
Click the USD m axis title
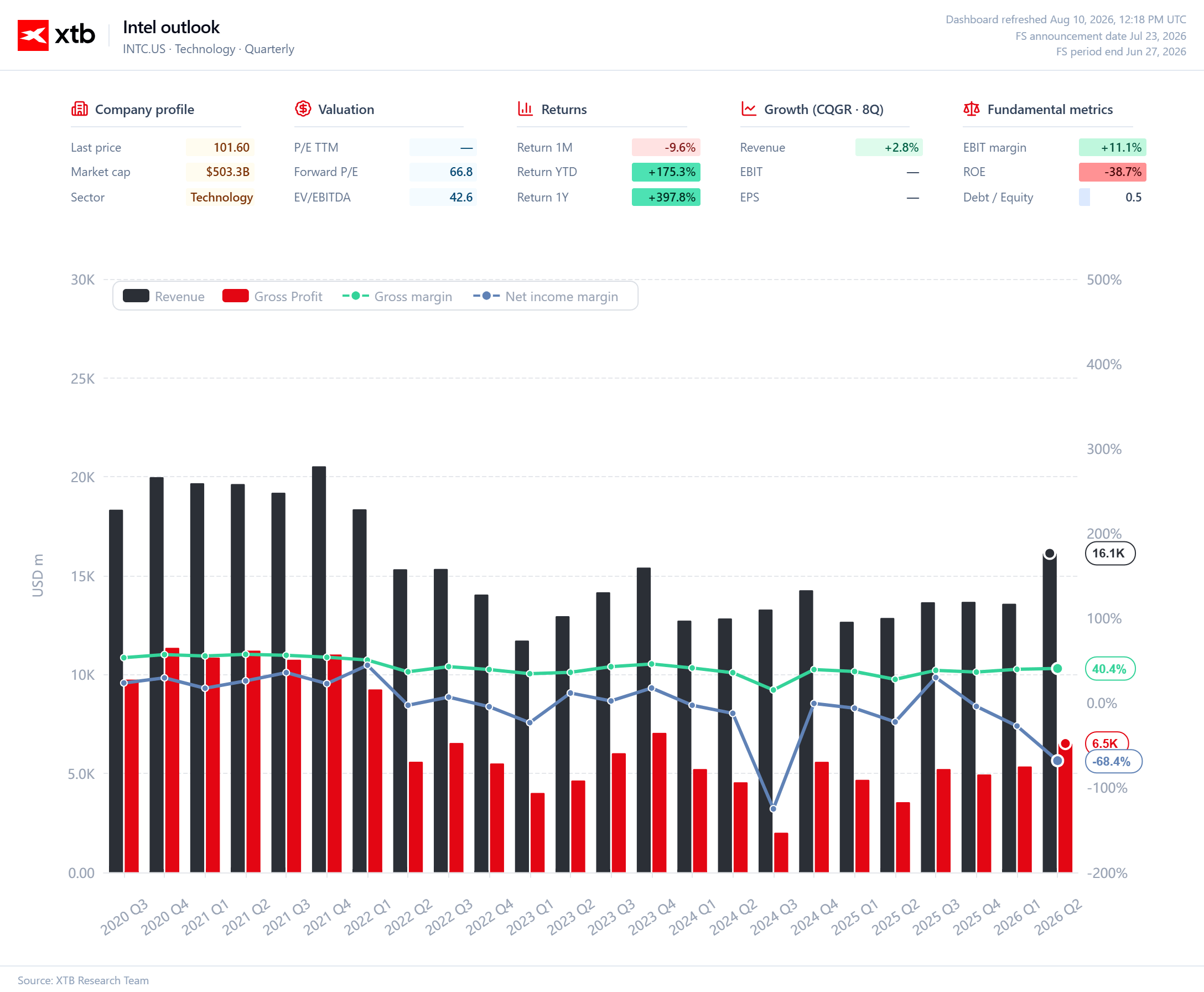point(38,575)
